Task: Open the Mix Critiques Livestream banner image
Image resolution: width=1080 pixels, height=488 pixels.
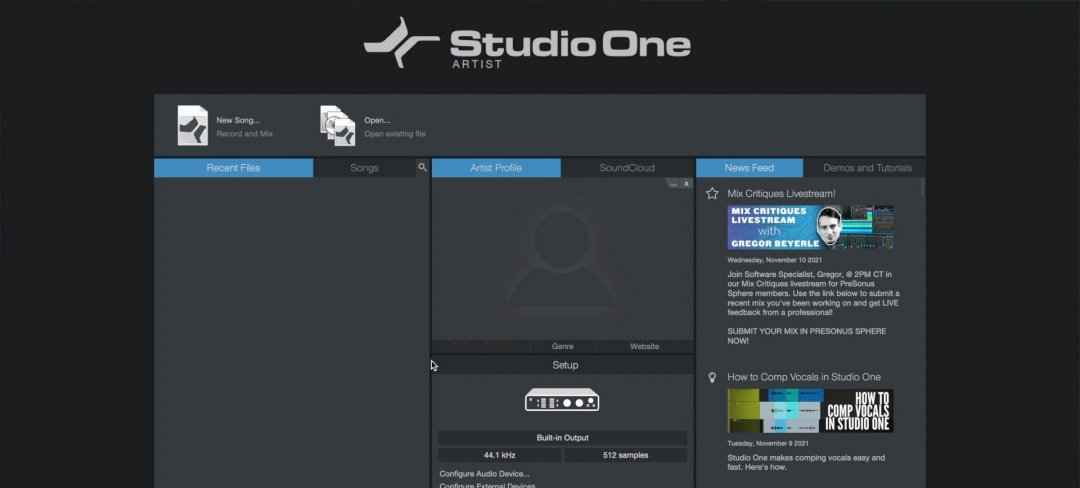Action: click(811, 227)
